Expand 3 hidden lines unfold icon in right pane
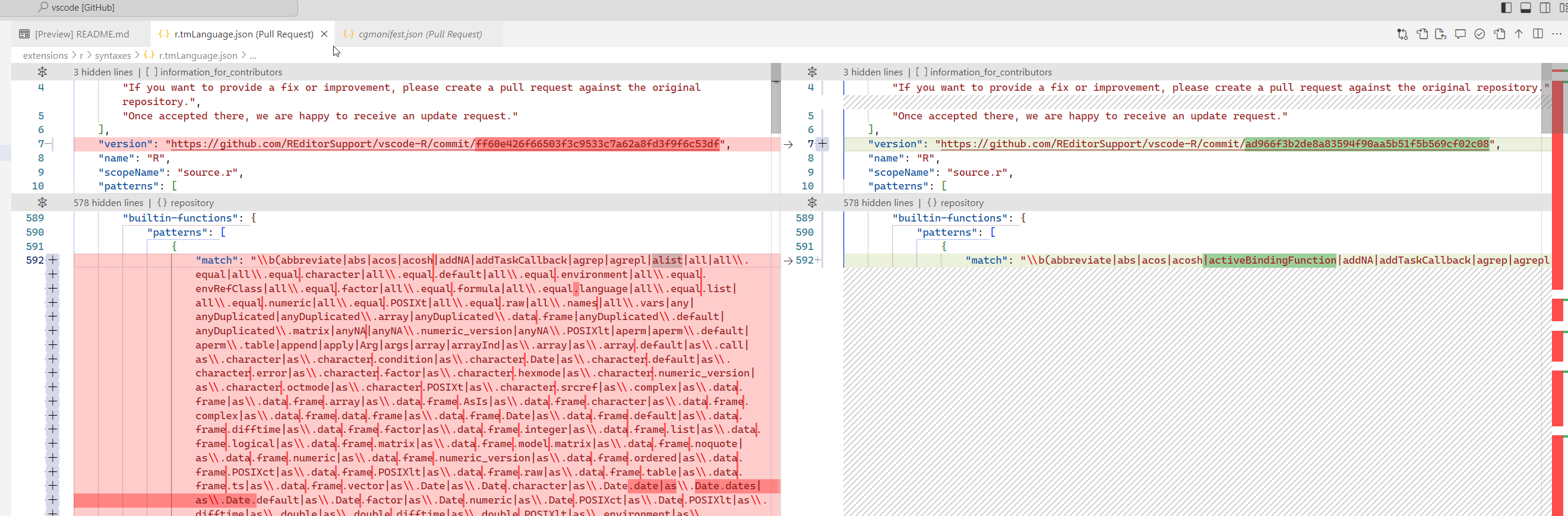The image size is (1568, 516). click(812, 72)
